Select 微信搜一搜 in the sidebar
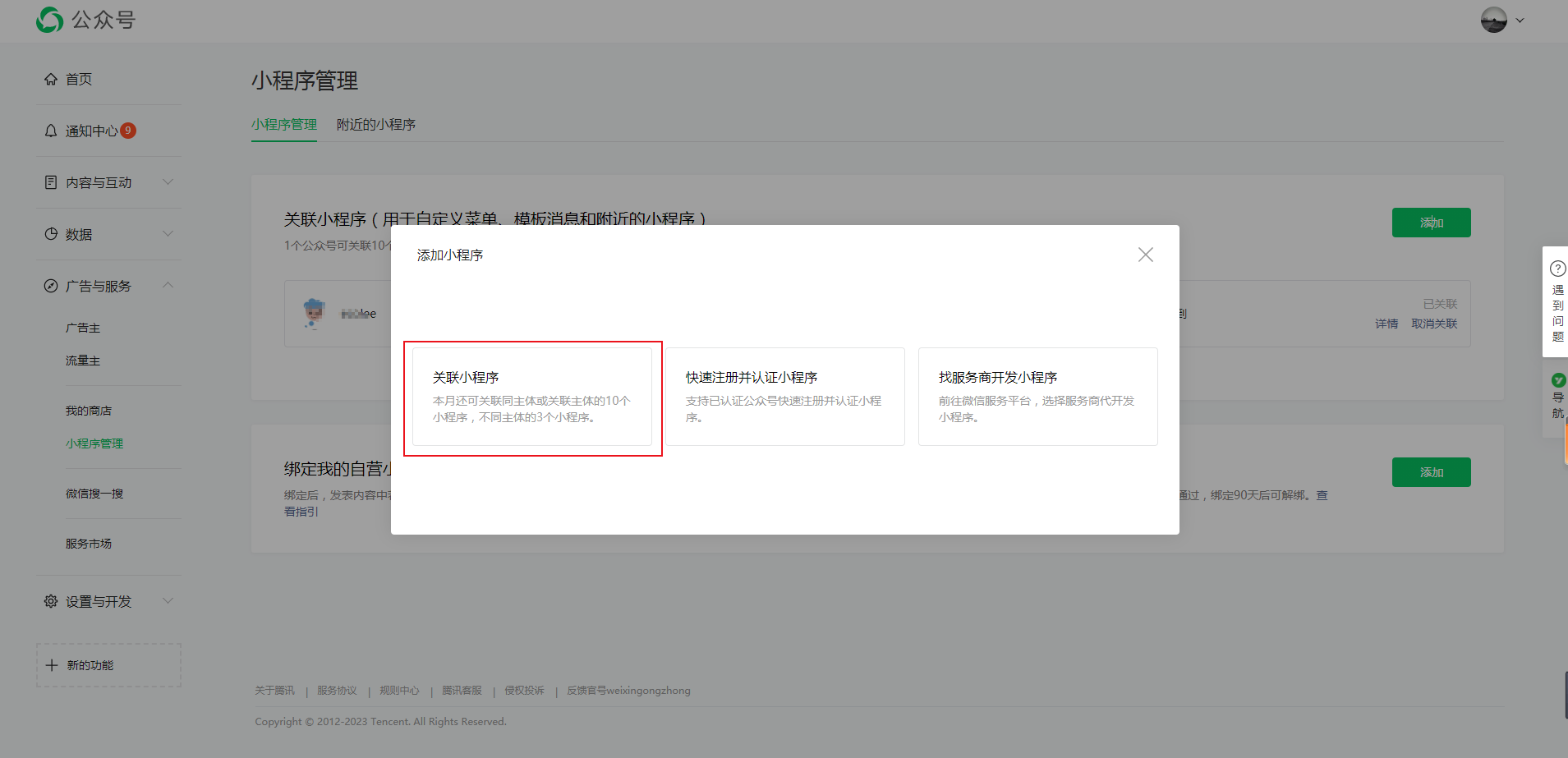This screenshot has width=1568, height=758. [x=94, y=494]
